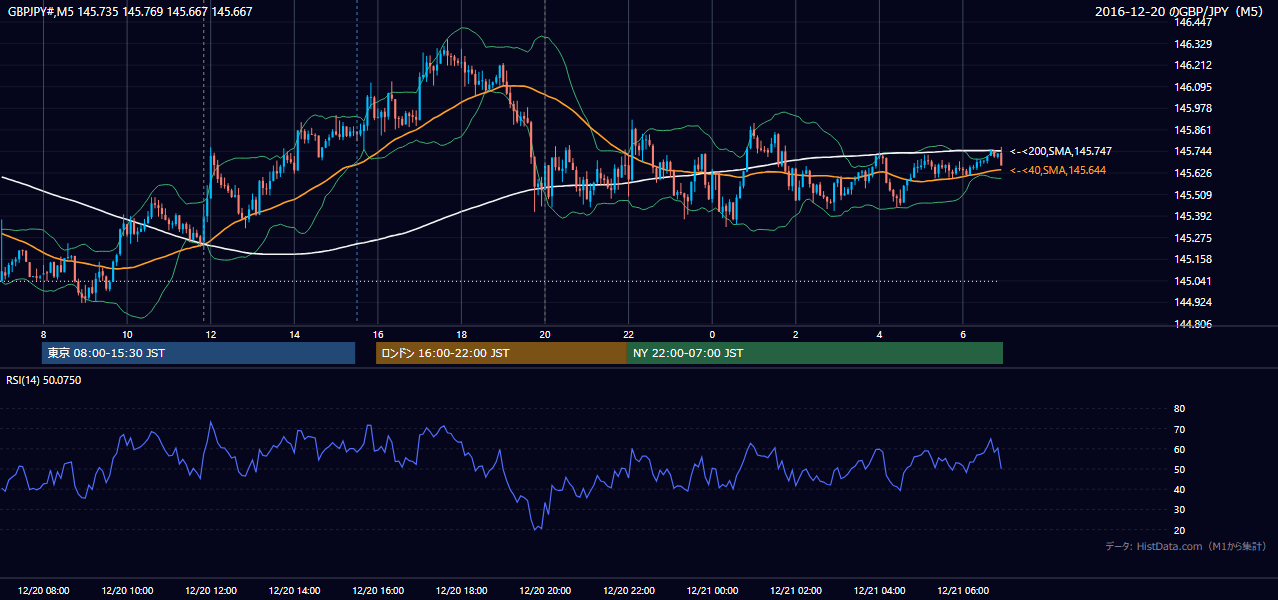Screen dimensions: 1278x600
Task: Click the 12/20 08:00 date label
Action: coord(44,591)
